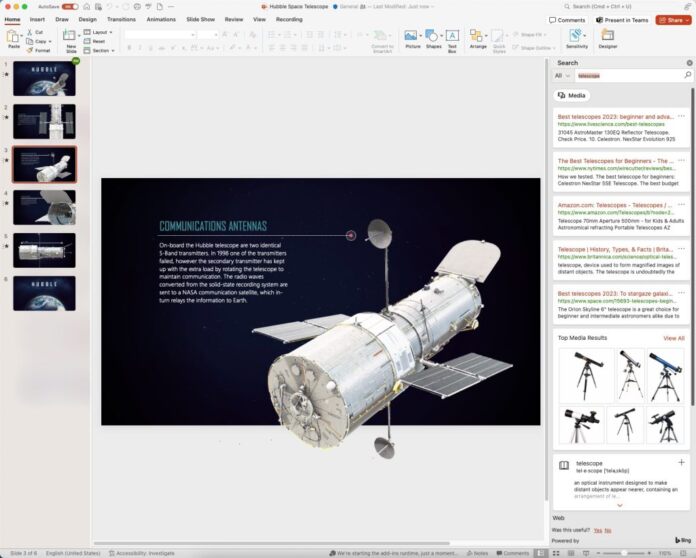Zoom out with the minus button
Viewport: 696px width, 558px height.
[x=599, y=553]
